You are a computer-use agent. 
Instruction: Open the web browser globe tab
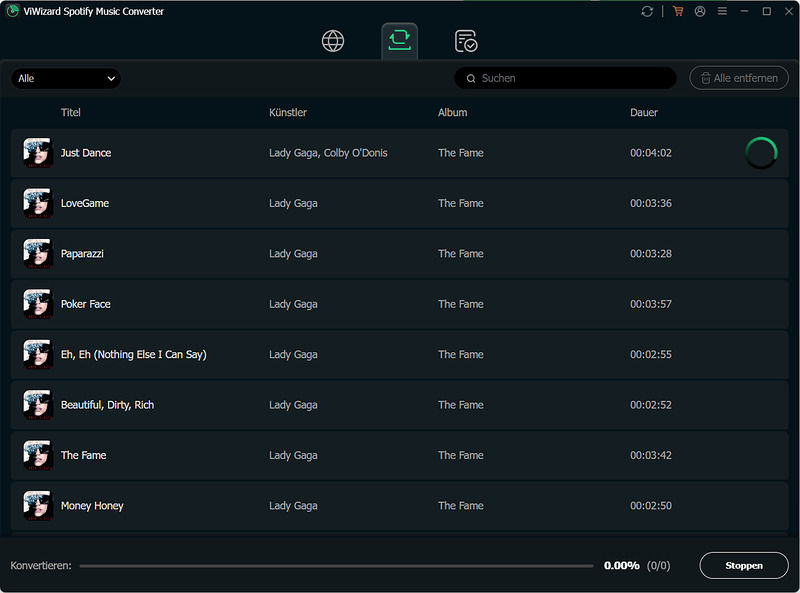pyautogui.click(x=333, y=41)
